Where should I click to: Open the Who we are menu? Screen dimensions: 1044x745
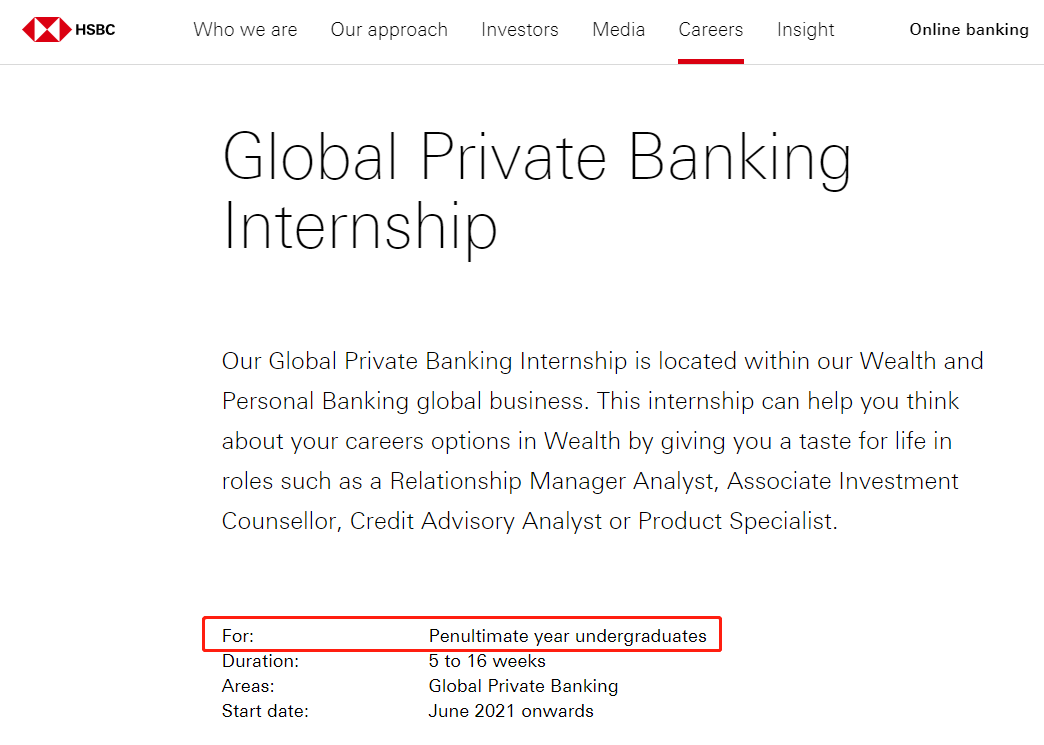[x=245, y=30]
